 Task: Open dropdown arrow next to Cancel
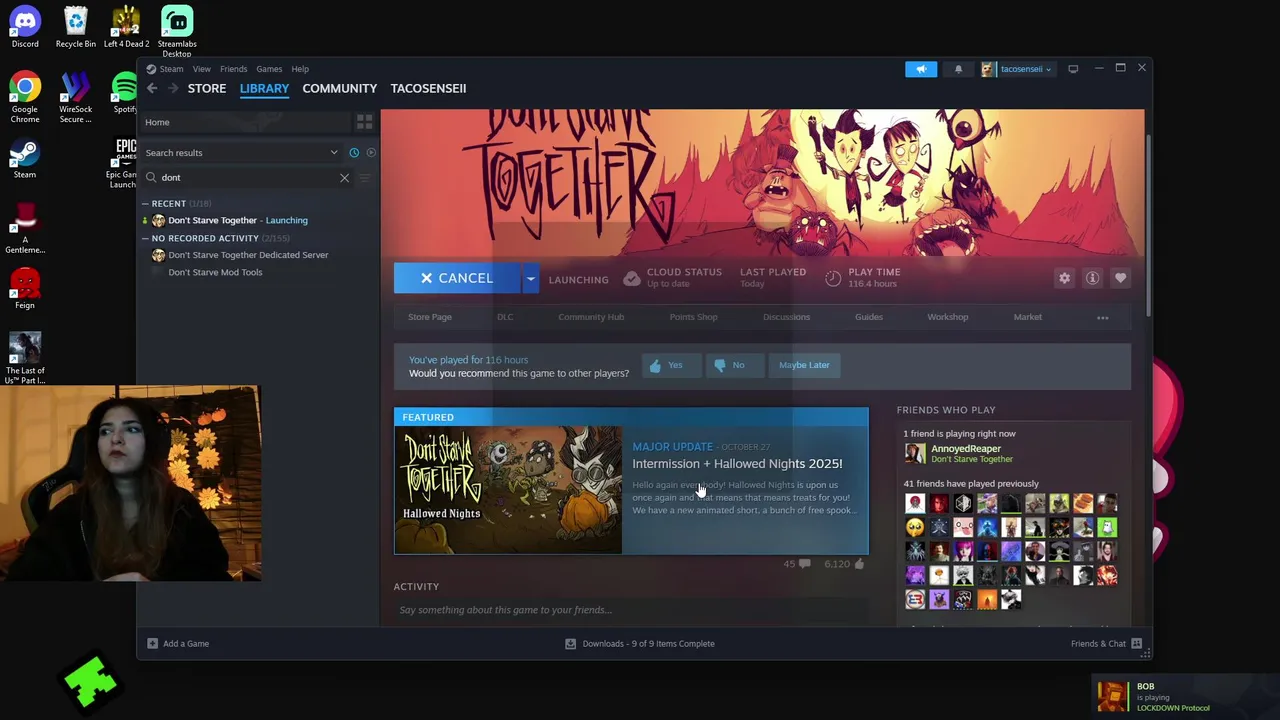pos(530,278)
